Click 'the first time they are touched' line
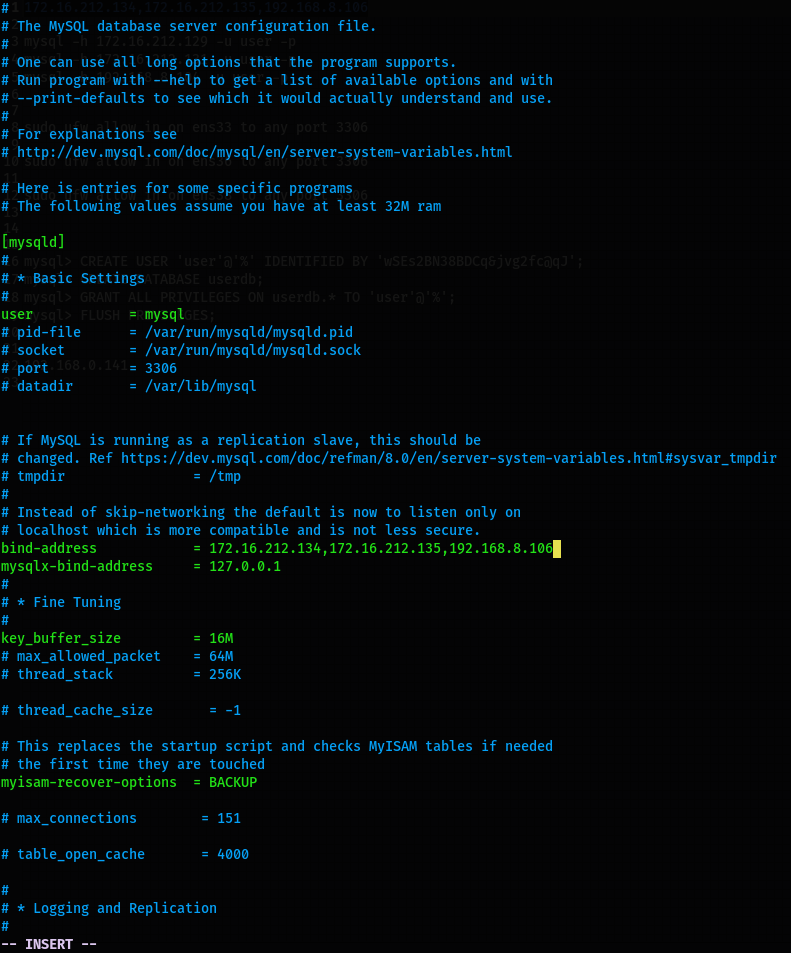The height and width of the screenshot is (953, 791). pos(133,765)
